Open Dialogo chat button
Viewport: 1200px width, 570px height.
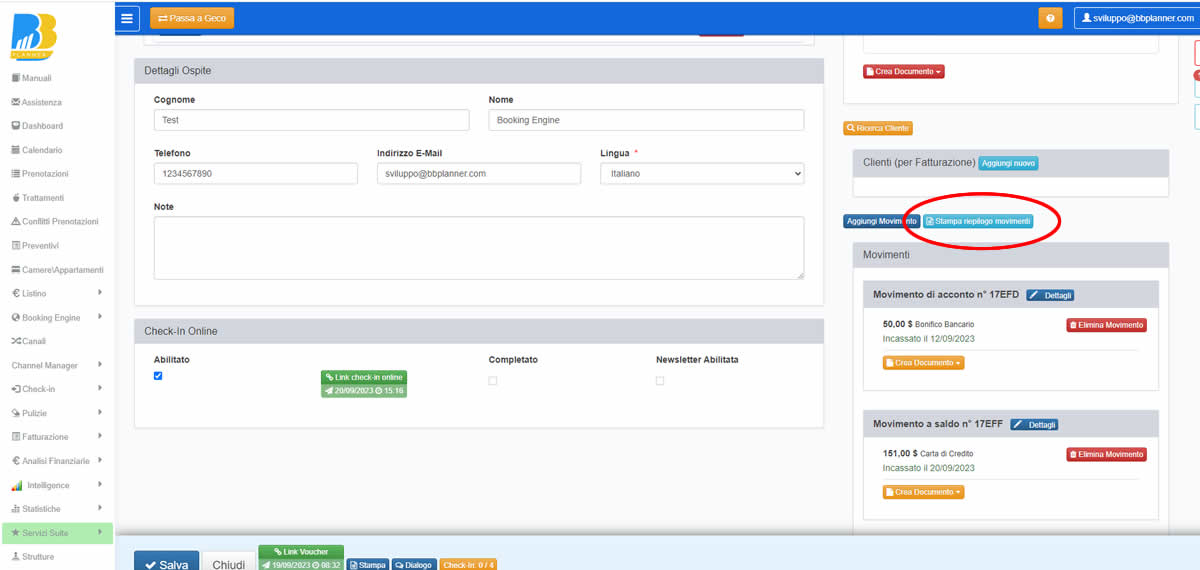pos(414,565)
